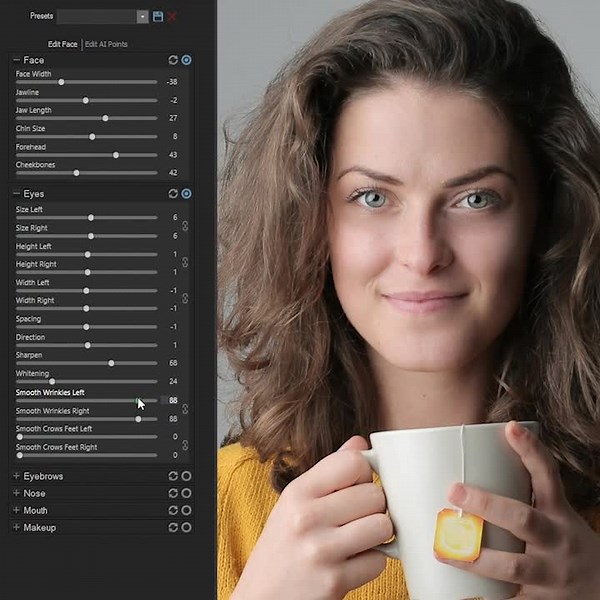Click the Jaw Length value 27
Viewport: 600px width, 600px height.
[173, 118]
